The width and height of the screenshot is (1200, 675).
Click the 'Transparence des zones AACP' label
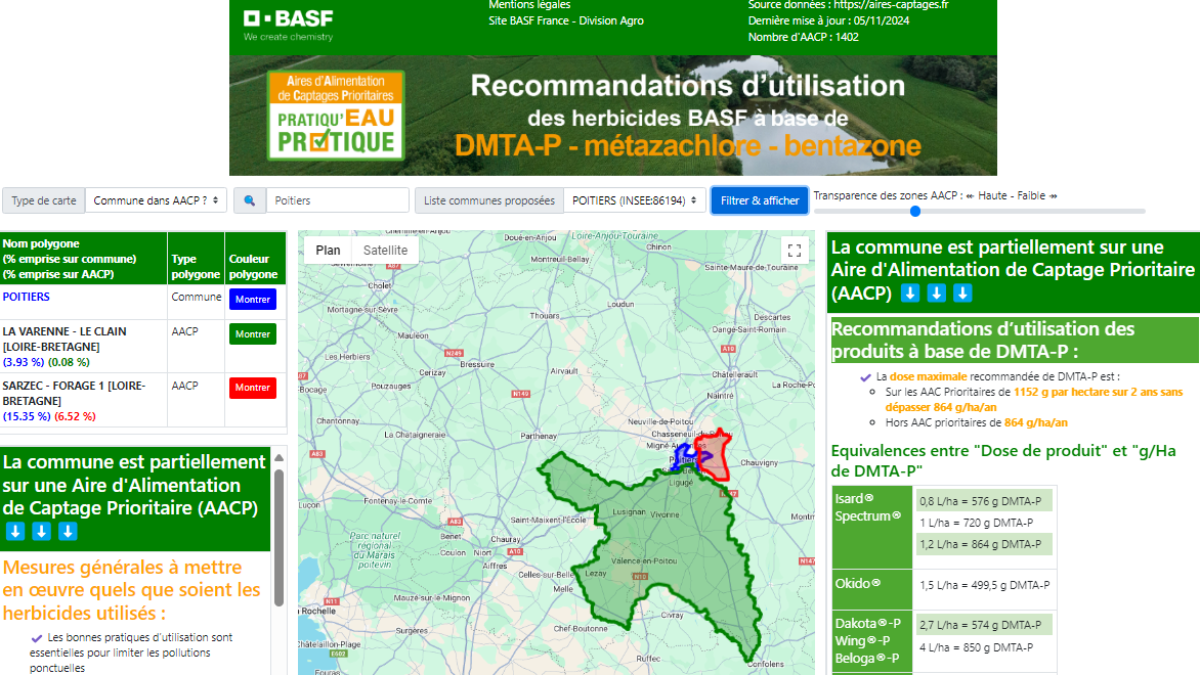[x=889, y=196]
